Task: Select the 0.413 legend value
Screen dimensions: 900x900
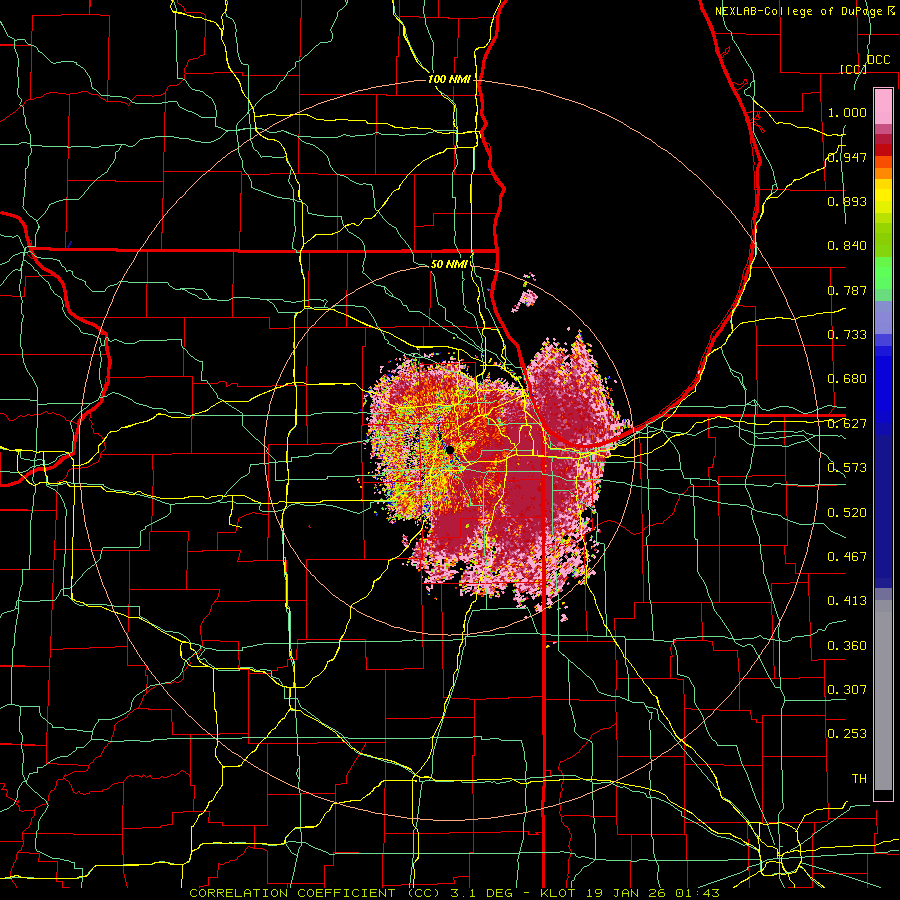Action: (847, 601)
